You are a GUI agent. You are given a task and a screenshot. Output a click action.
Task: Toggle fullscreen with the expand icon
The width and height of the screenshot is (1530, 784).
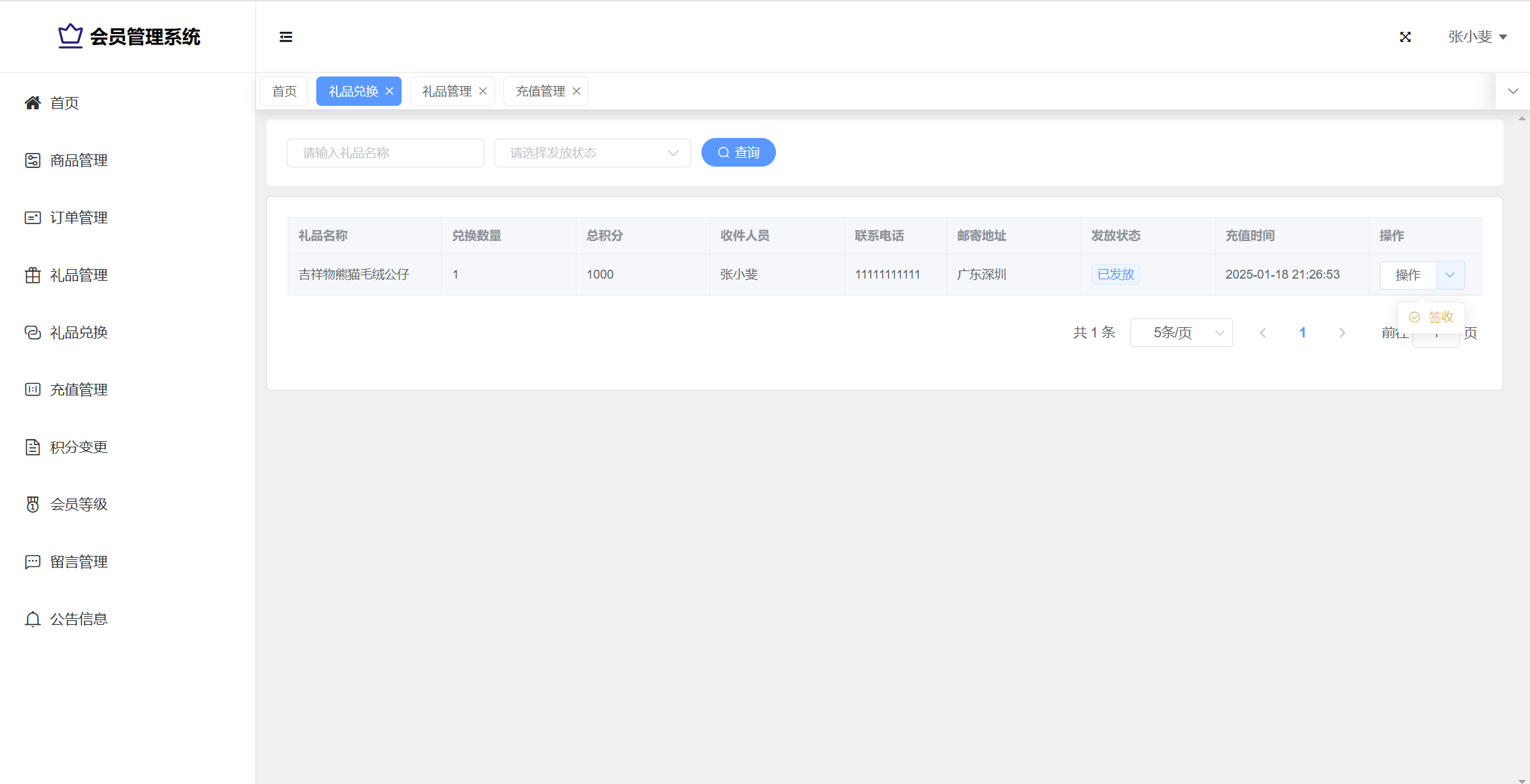1405,37
